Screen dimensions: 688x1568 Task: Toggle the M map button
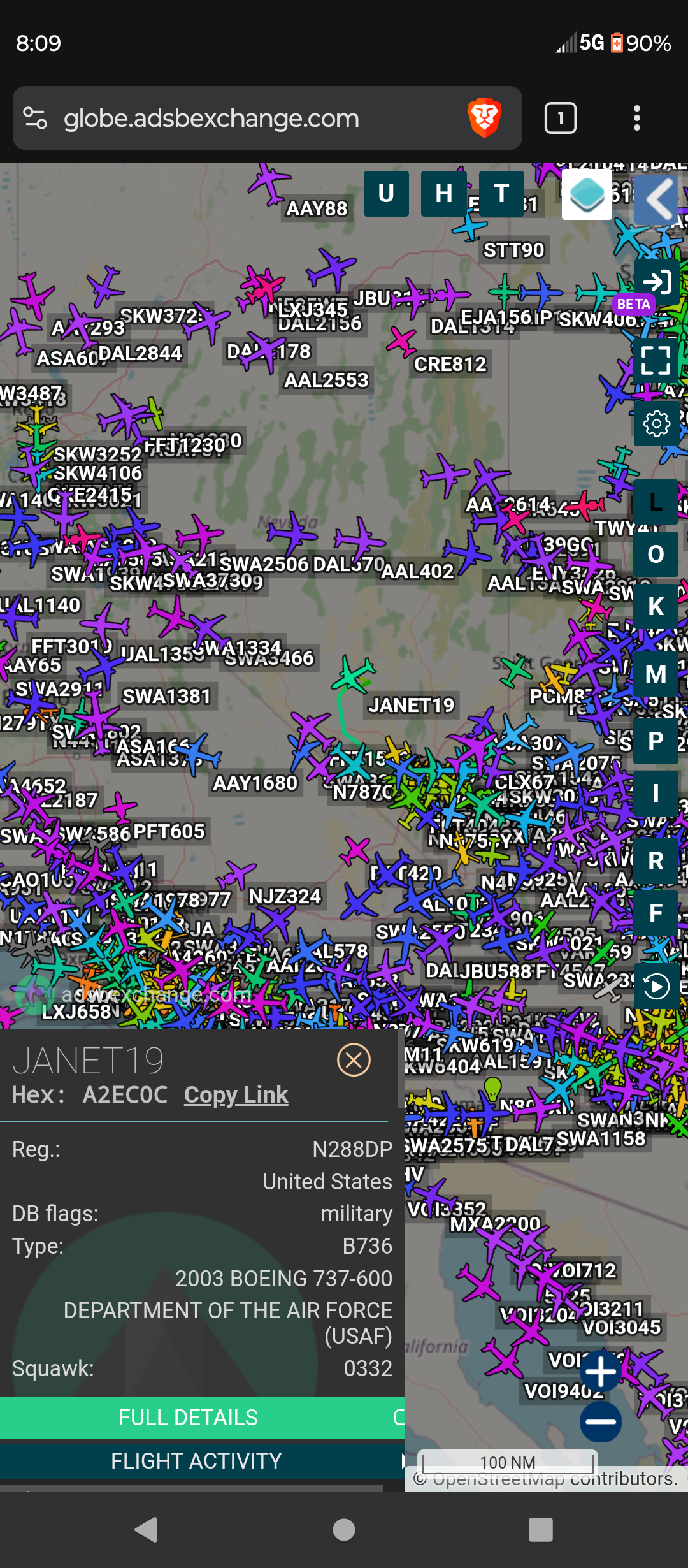(x=656, y=674)
